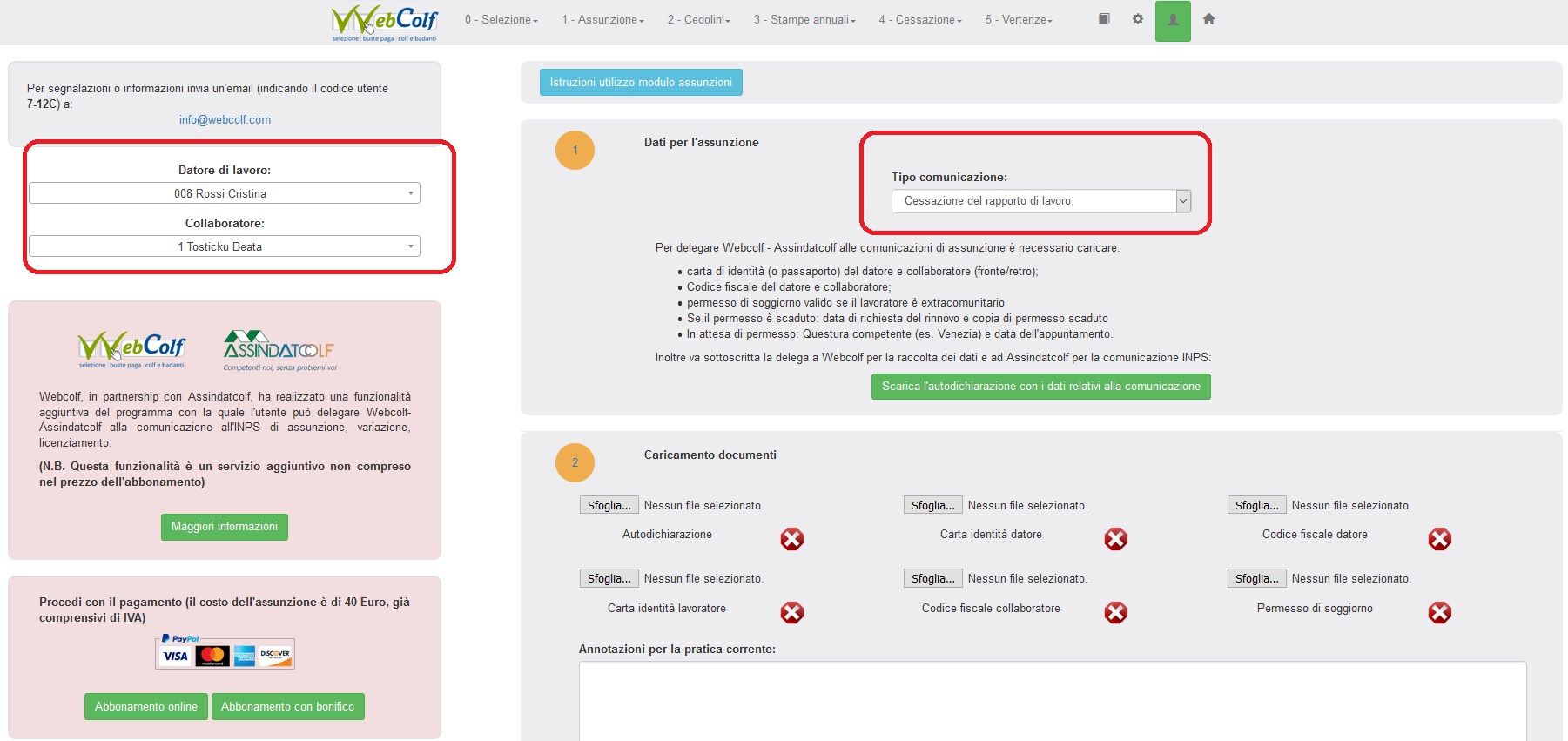Click the 'Dati per l'assunzione' heading

(702, 143)
